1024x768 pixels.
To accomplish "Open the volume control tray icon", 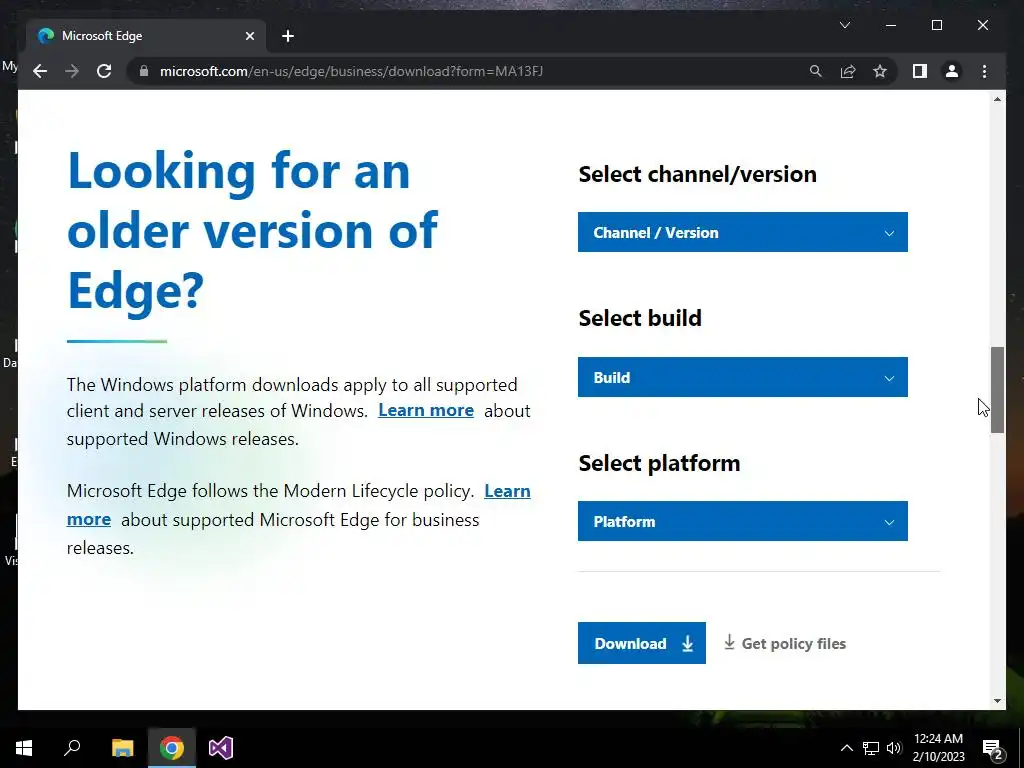I will (893, 748).
